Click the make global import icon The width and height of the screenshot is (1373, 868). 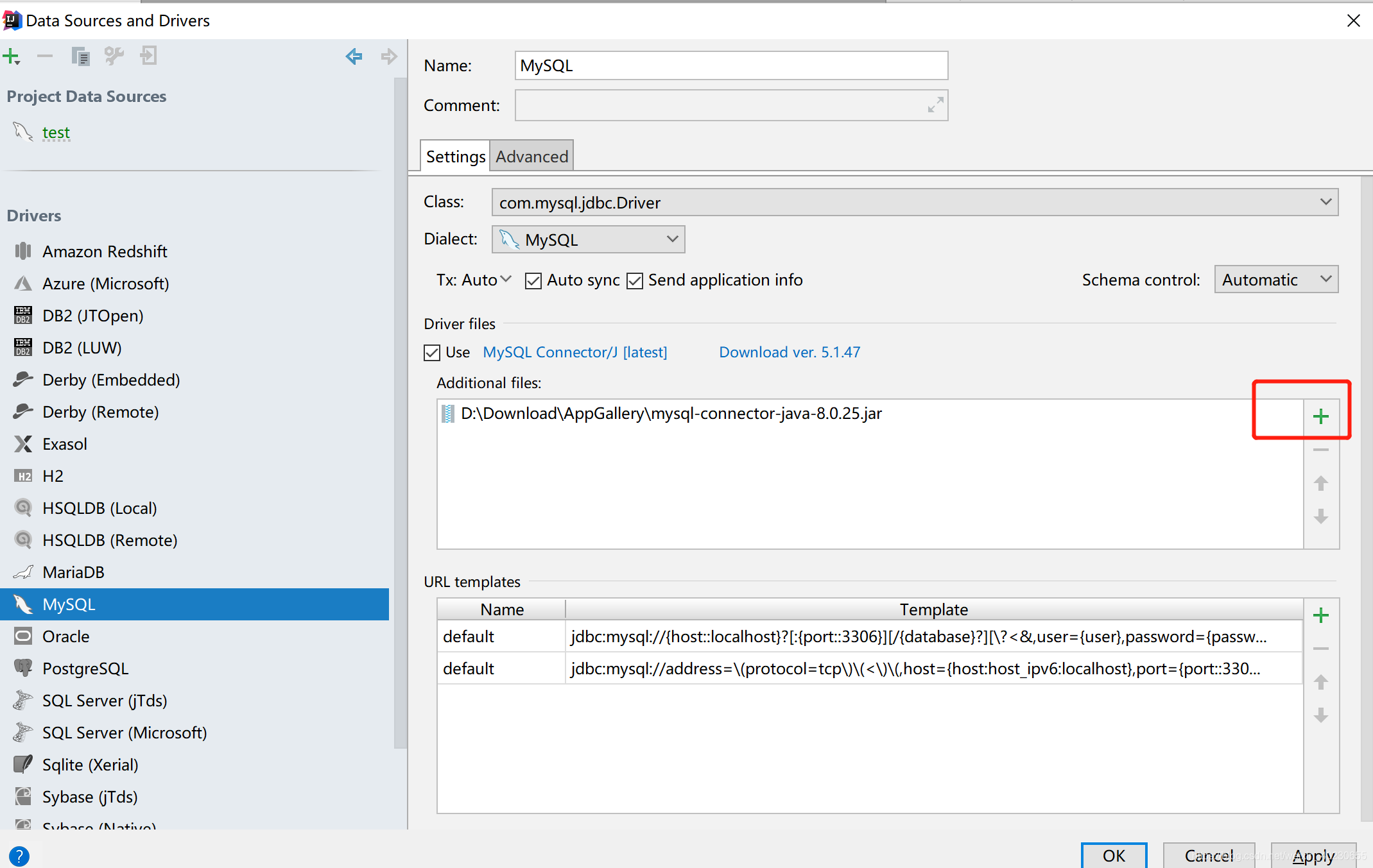click(x=148, y=56)
